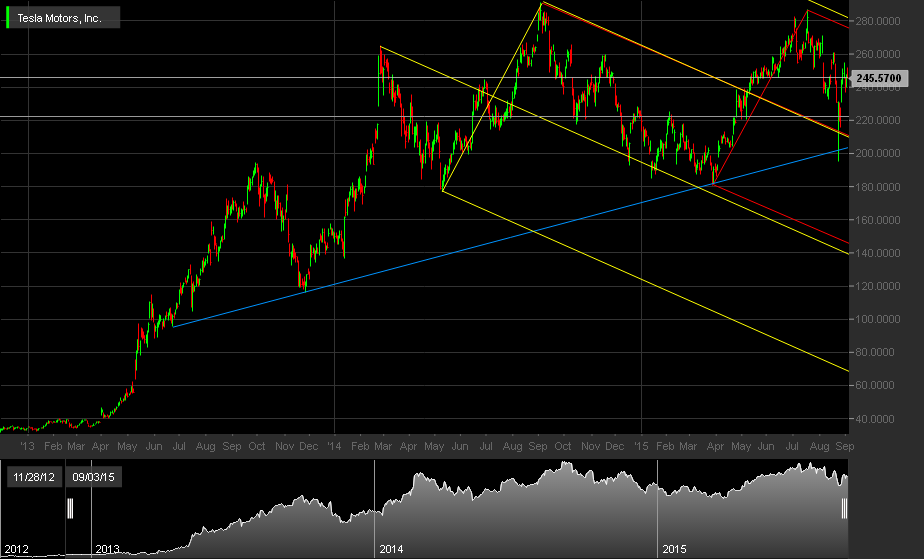Click the '15 label on time axis
This screenshot has width=924, height=559.
[641, 446]
